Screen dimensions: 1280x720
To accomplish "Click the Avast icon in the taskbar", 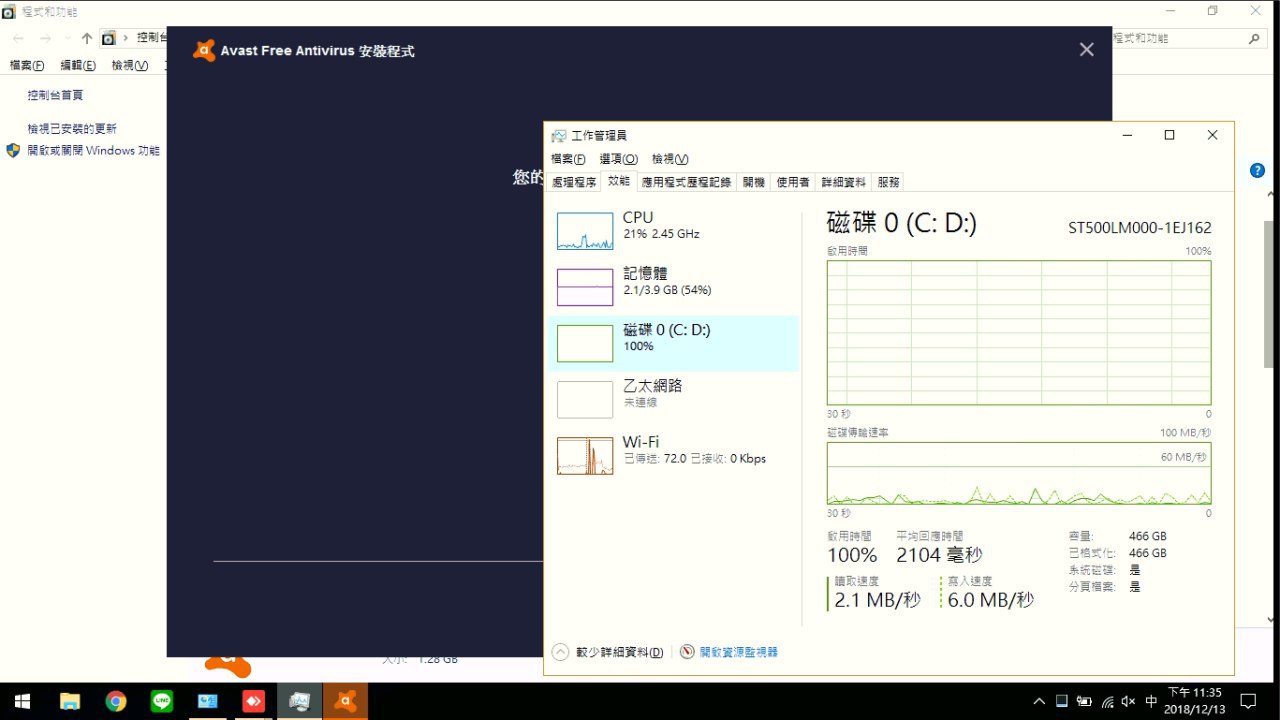I will 345,701.
